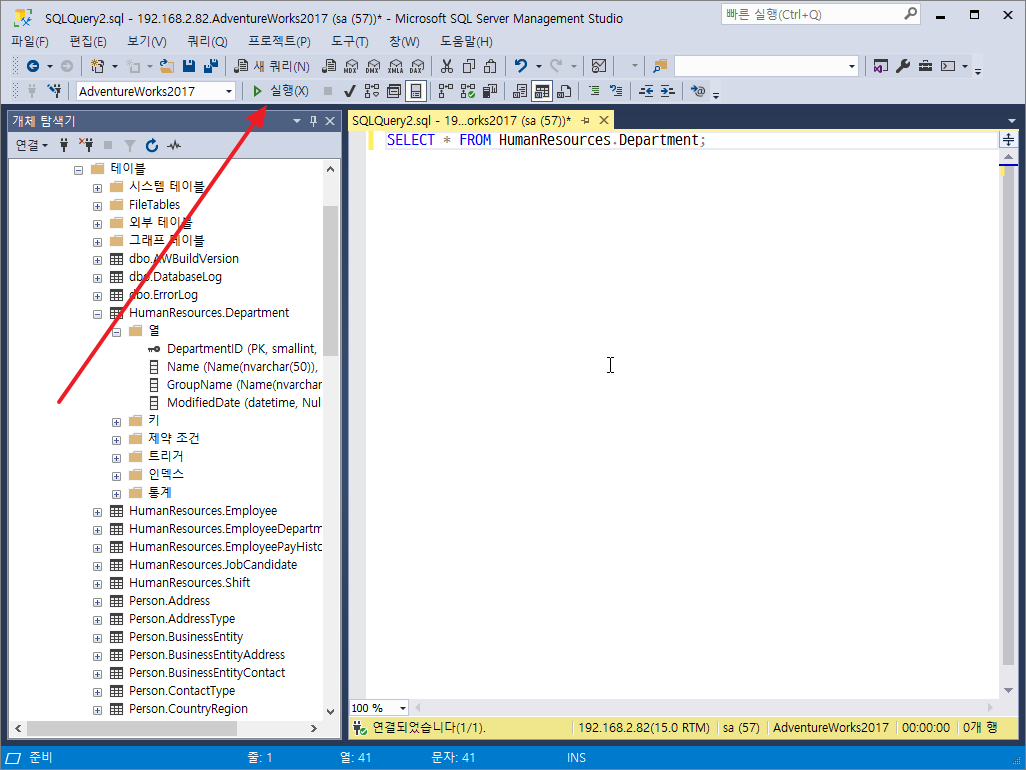Image resolution: width=1026 pixels, height=770 pixels.
Task: Click the New Project icon
Action: tap(97, 66)
